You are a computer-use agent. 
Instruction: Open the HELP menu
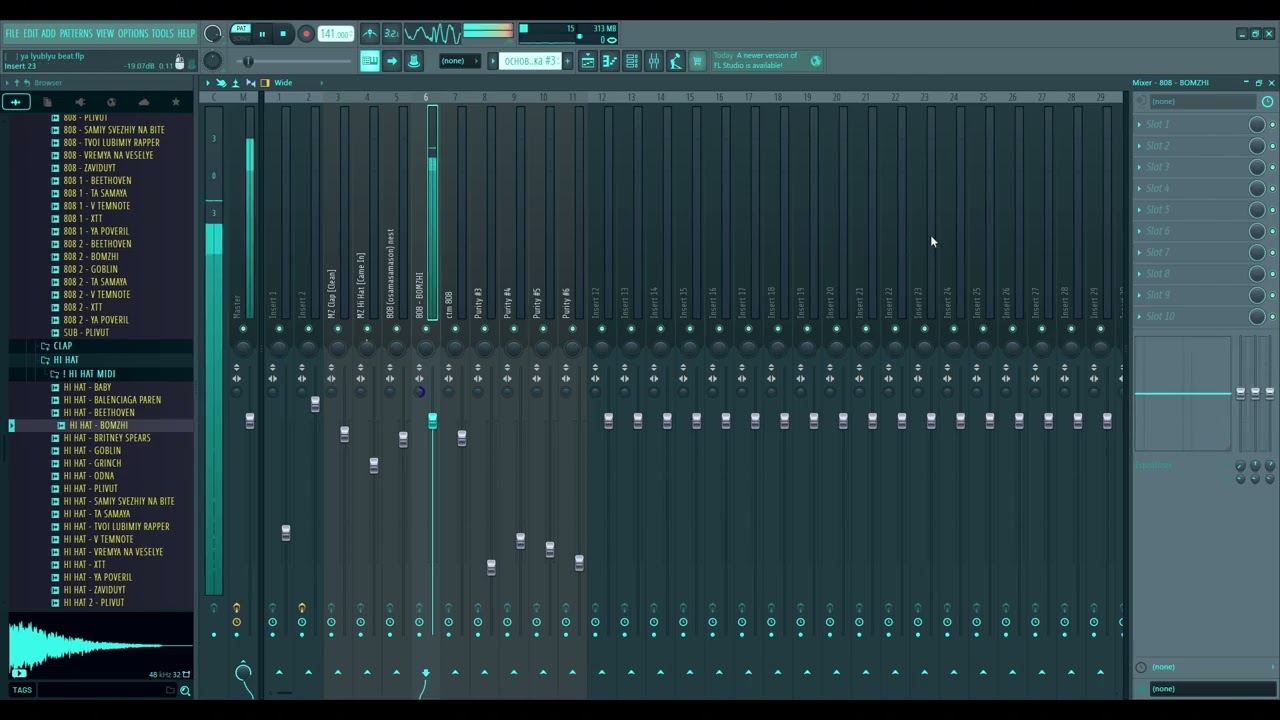pos(186,33)
